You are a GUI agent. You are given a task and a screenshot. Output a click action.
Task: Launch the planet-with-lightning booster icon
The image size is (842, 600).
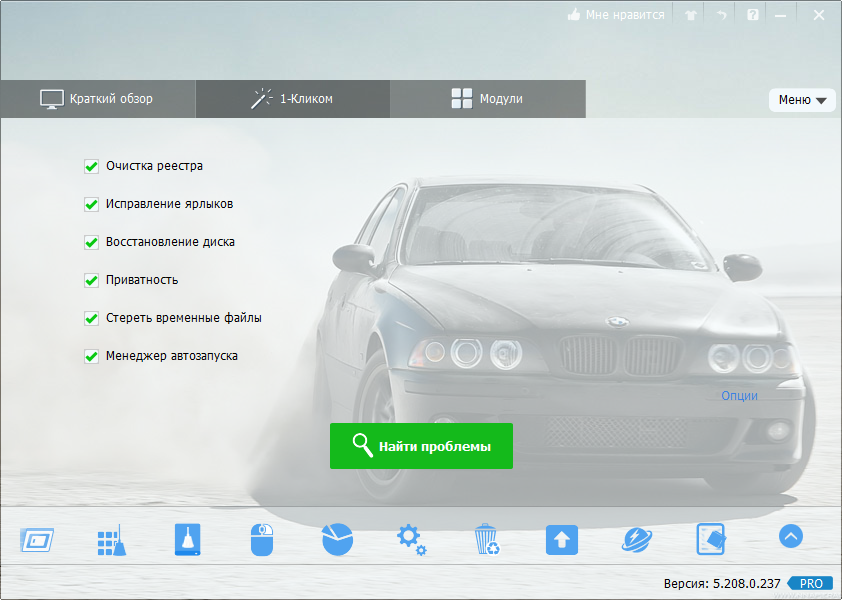tap(637, 540)
